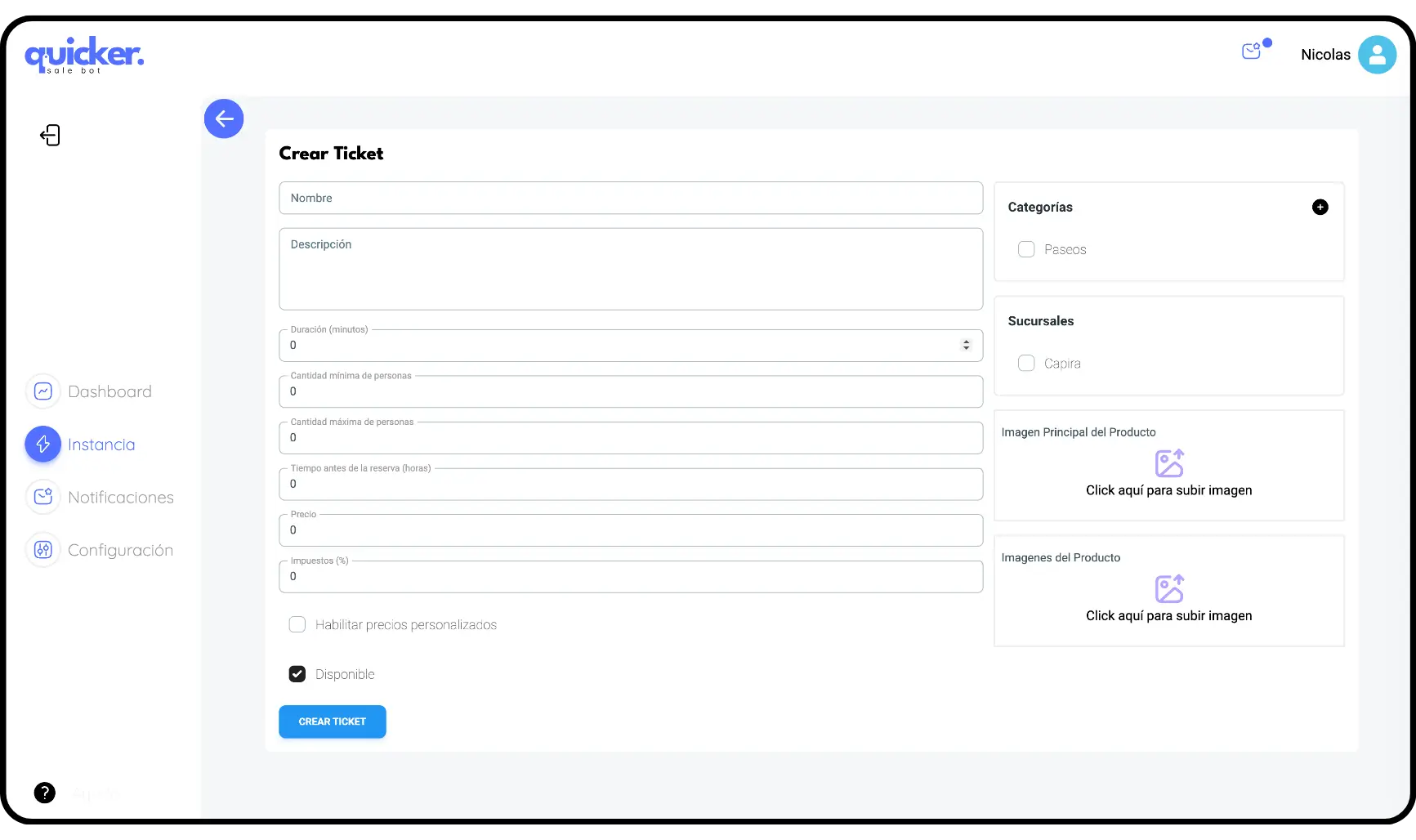Check the Capira branch checkbox
1416x840 pixels.
1026,363
